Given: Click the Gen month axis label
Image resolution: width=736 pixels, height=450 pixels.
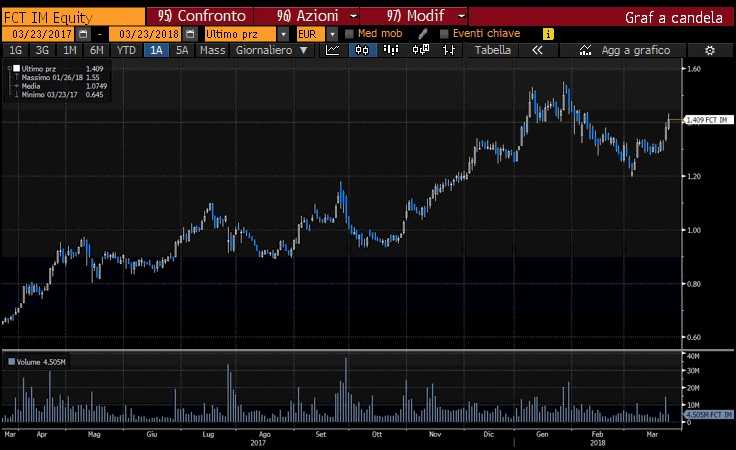Looking at the screenshot, I should click(542, 435).
